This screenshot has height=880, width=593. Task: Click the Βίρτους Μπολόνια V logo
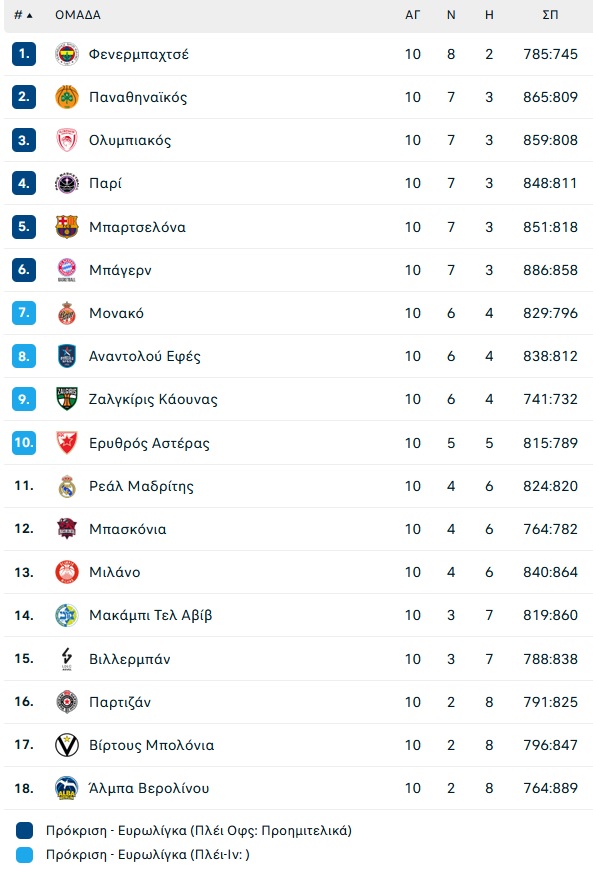point(67,745)
